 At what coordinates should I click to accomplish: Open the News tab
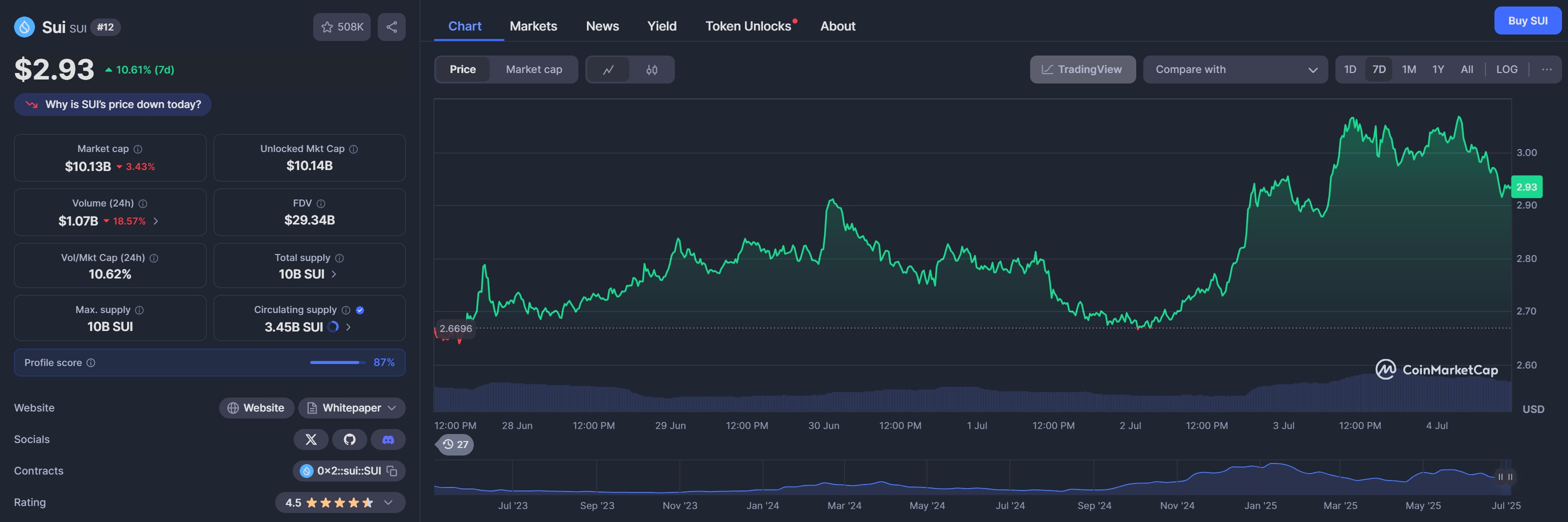point(602,26)
